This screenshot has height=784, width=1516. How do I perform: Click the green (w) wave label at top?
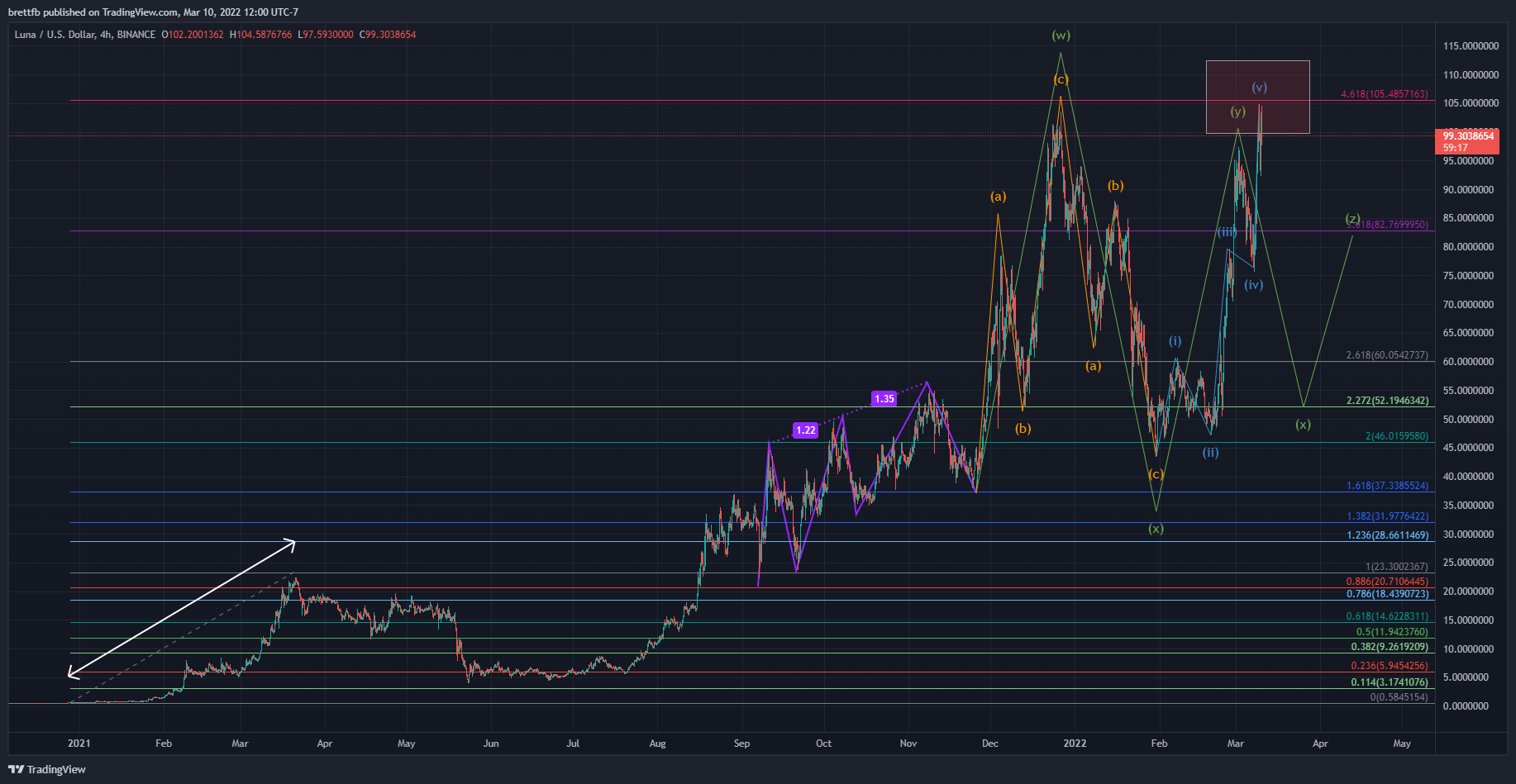1061,36
